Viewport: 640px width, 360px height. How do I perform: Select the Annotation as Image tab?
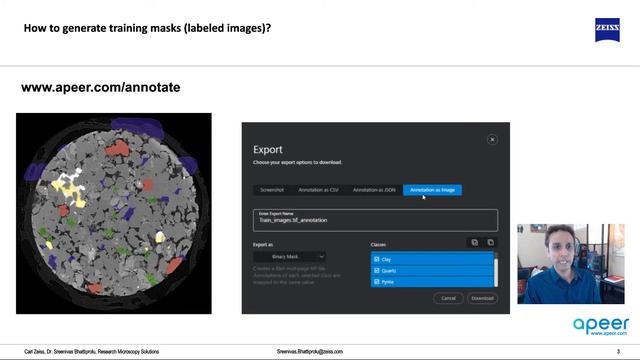click(432, 190)
